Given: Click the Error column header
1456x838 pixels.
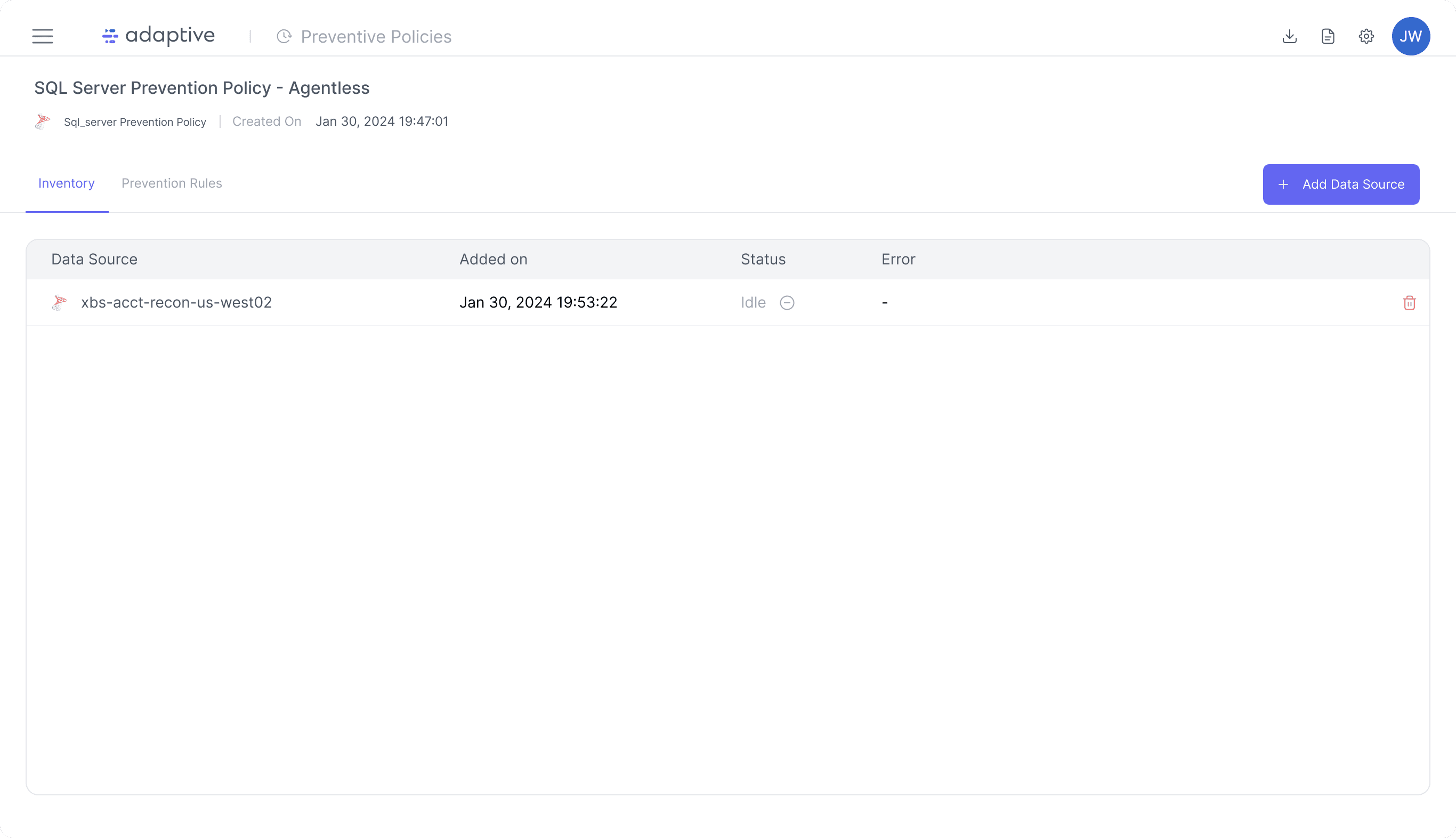Looking at the screenshot, I should coord(898,260).
